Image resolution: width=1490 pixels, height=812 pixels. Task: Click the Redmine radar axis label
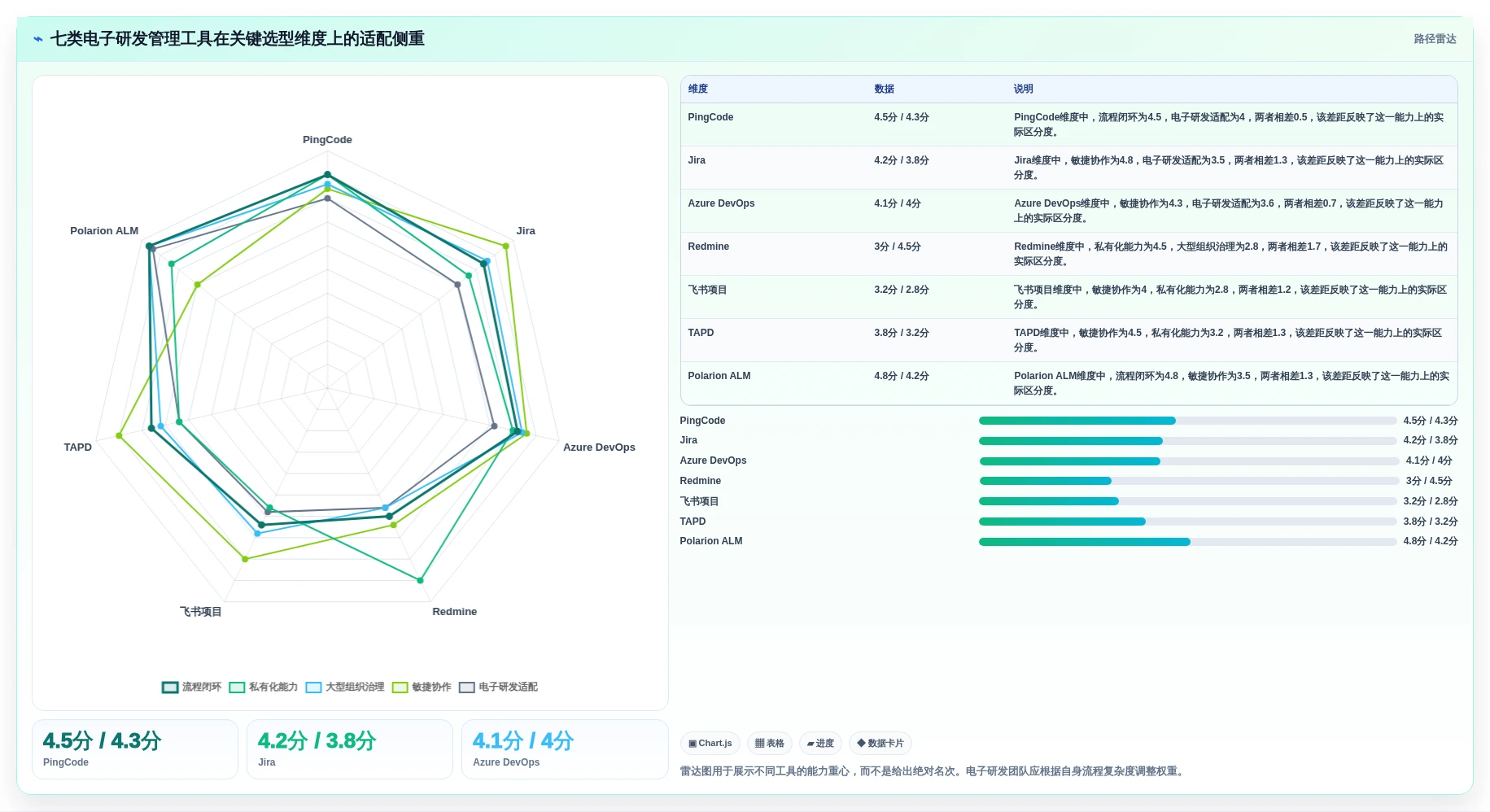tap(454, 612)
